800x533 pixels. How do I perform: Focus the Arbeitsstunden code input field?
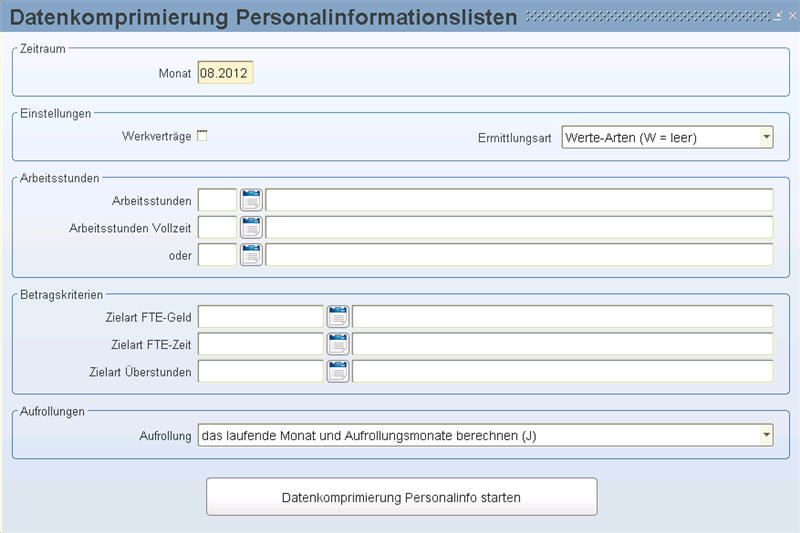(x=217, y=200)
